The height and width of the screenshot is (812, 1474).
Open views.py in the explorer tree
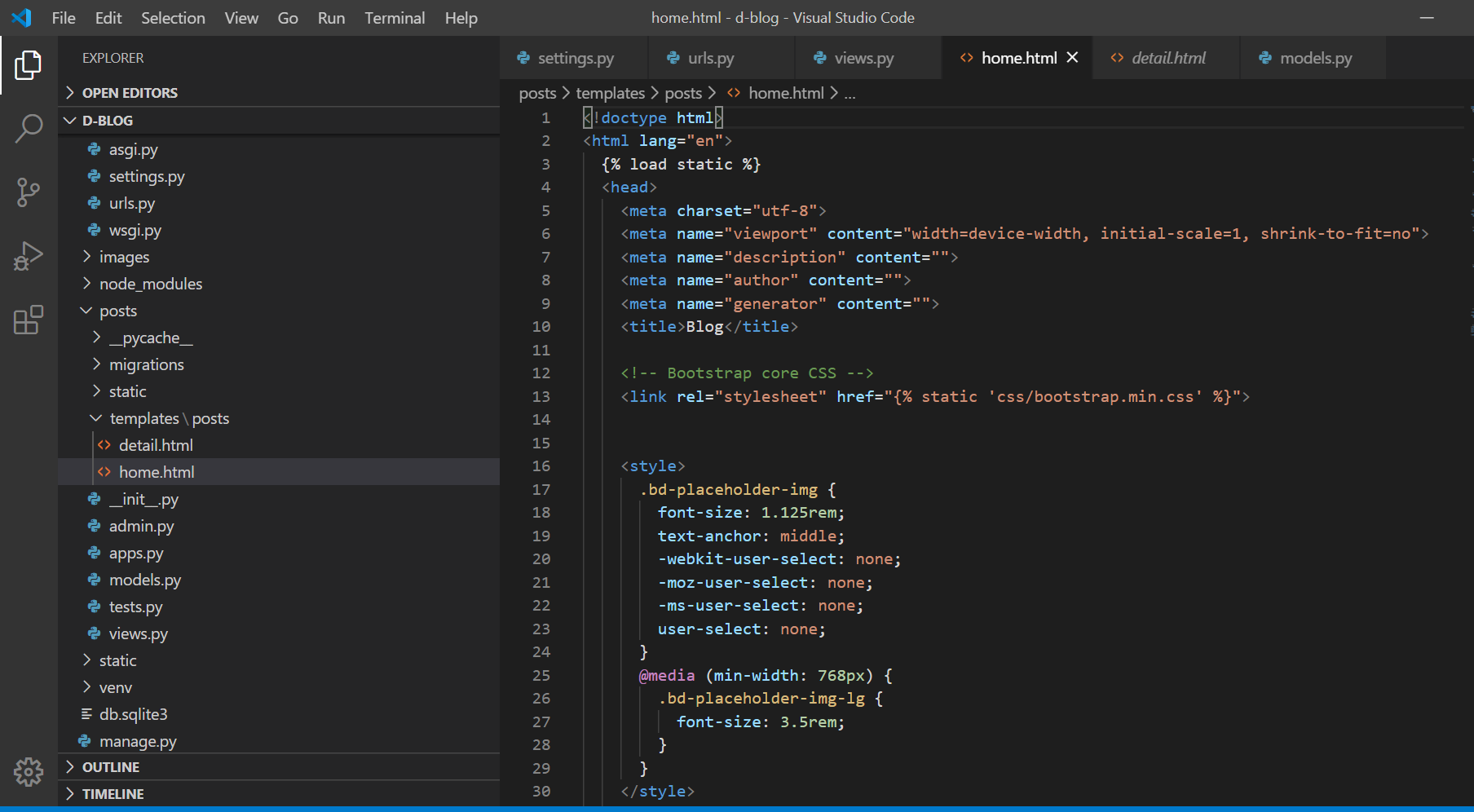139,633
